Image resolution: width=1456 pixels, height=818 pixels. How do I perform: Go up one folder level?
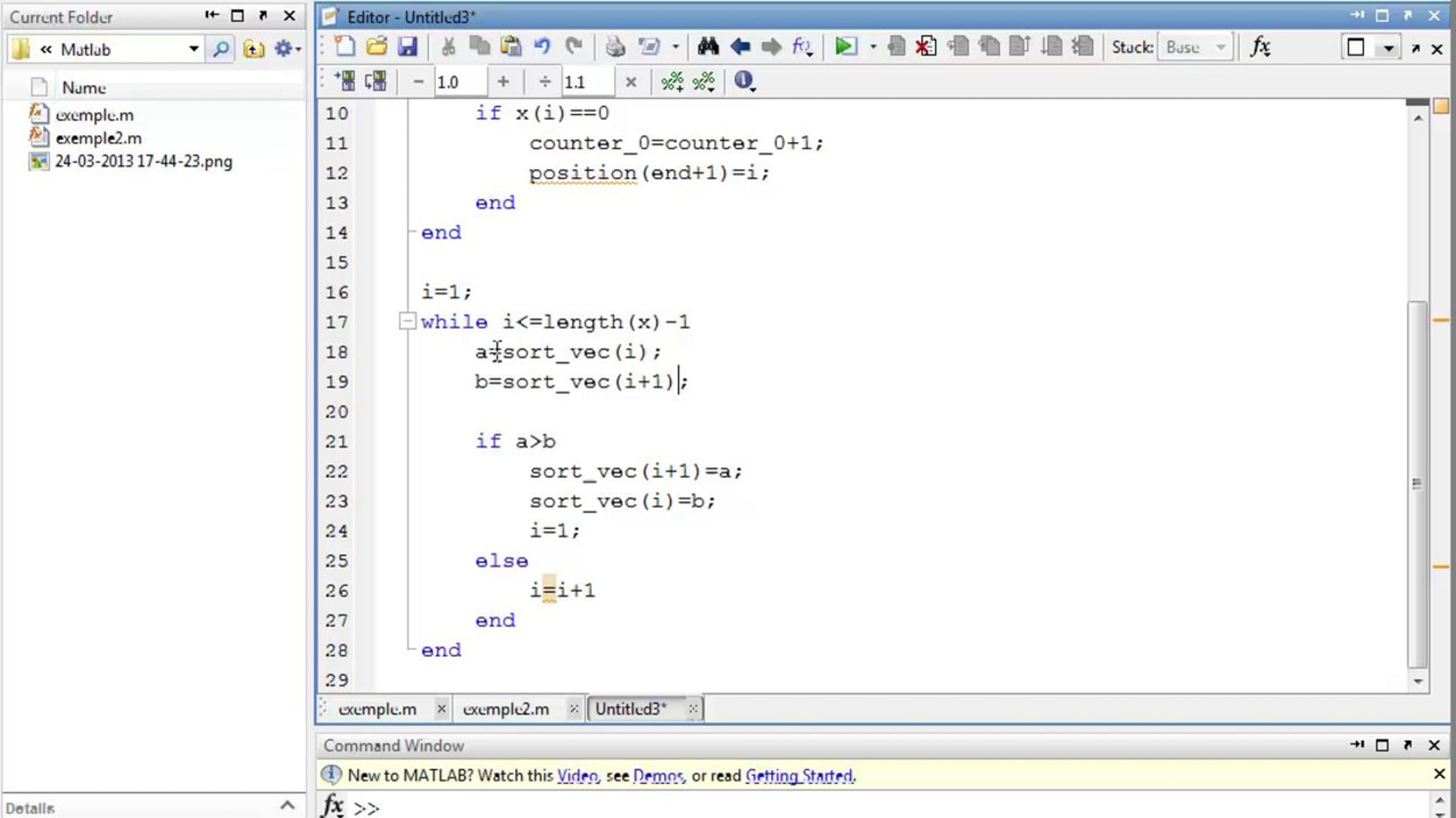click(x=254, y=49)
